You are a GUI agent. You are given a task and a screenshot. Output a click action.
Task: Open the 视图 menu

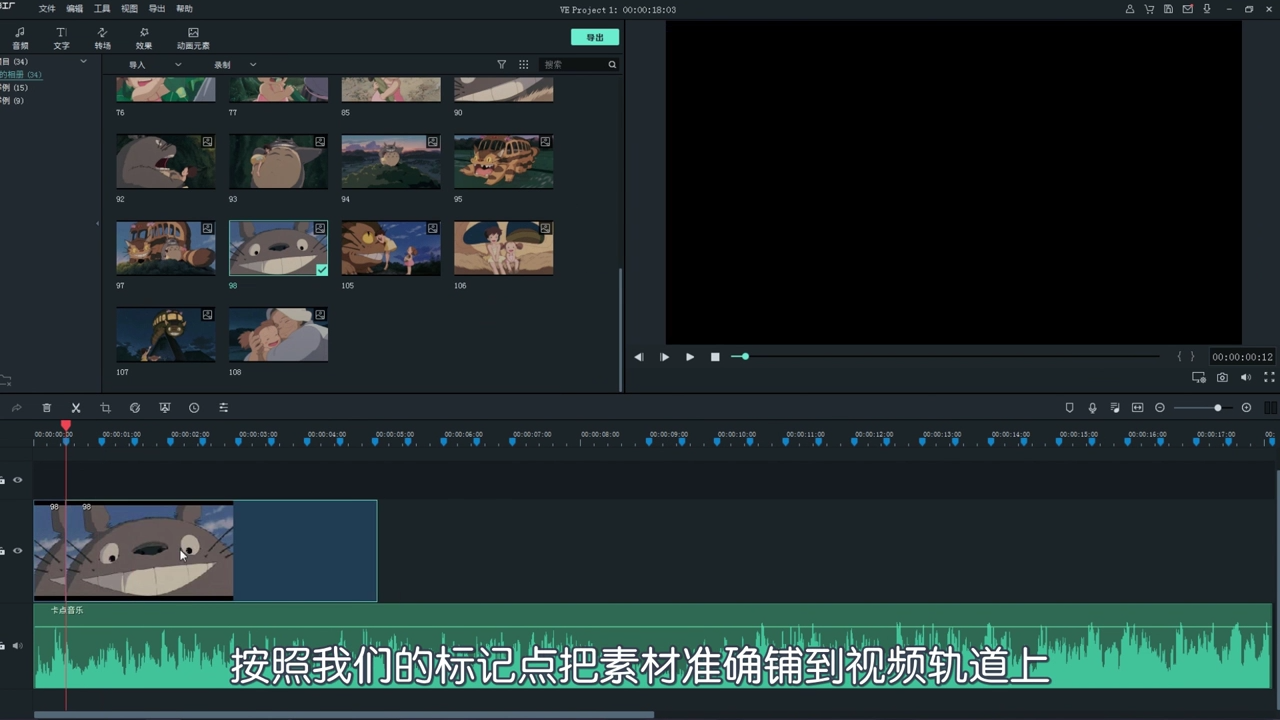[x=129, y=9]
